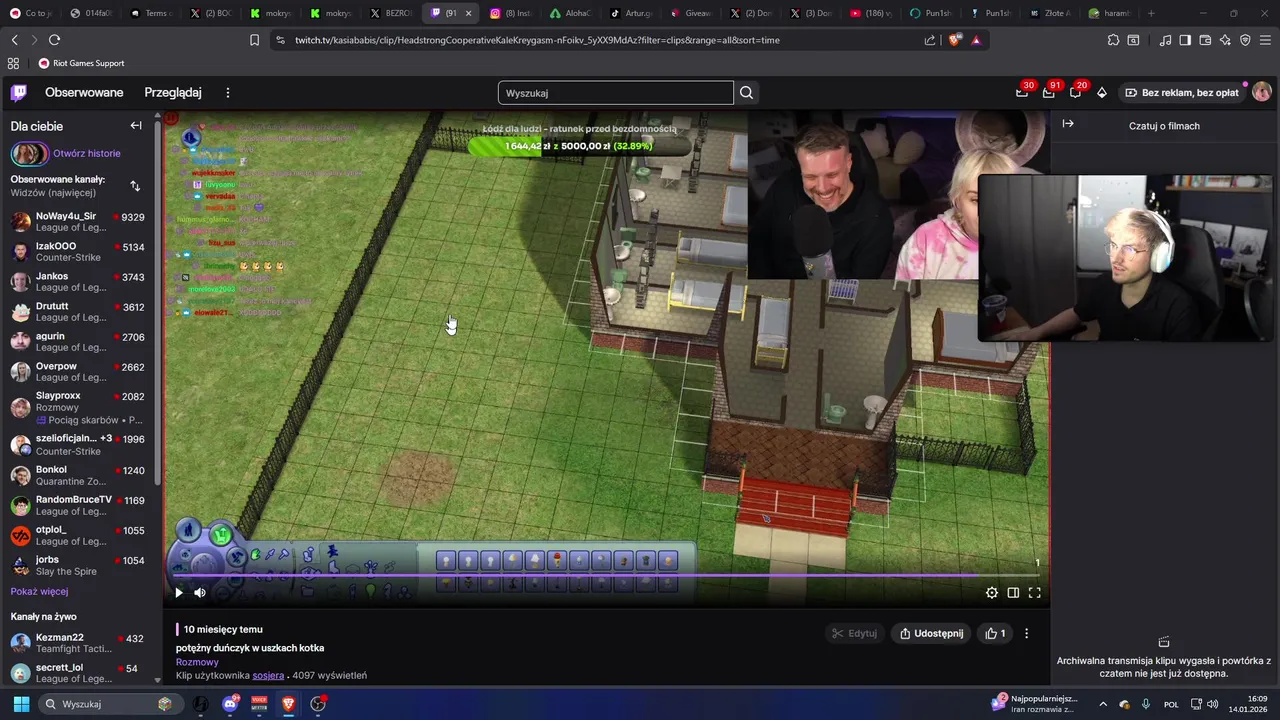Open Brave VPN shield icon
Image resolution: width=1280 pixels, height=720 pixels.
tap(1245, 40)
